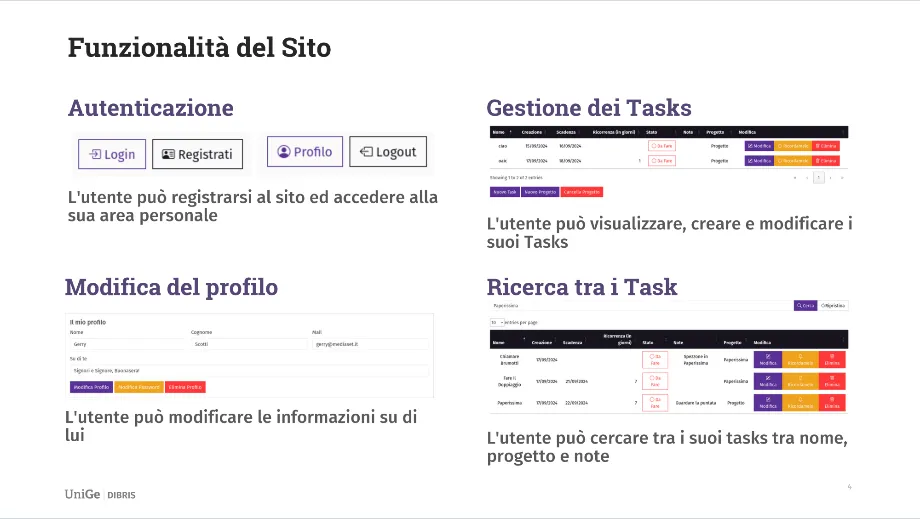Click the Nuovo Progetto button
Image resolution: width=920 pixels, height=519 pixels.
540,192
